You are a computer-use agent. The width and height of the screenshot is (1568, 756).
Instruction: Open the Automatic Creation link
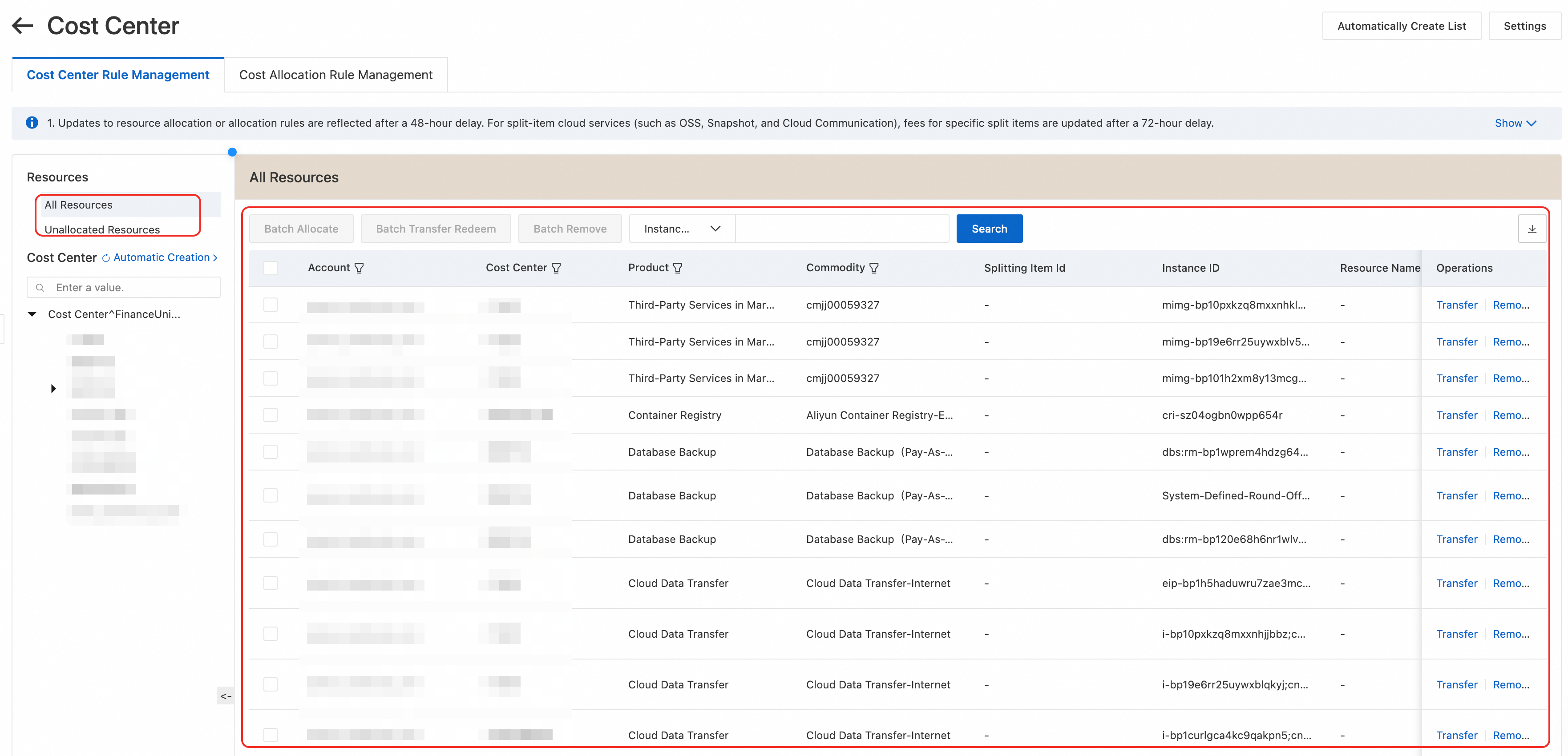162,257
